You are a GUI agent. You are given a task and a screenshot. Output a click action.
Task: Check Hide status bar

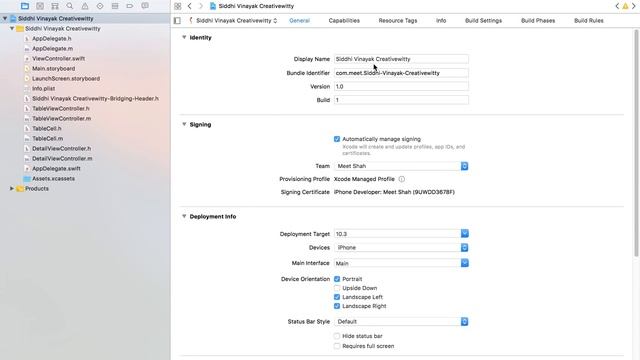pyautogui.click(x=337, y=336)
